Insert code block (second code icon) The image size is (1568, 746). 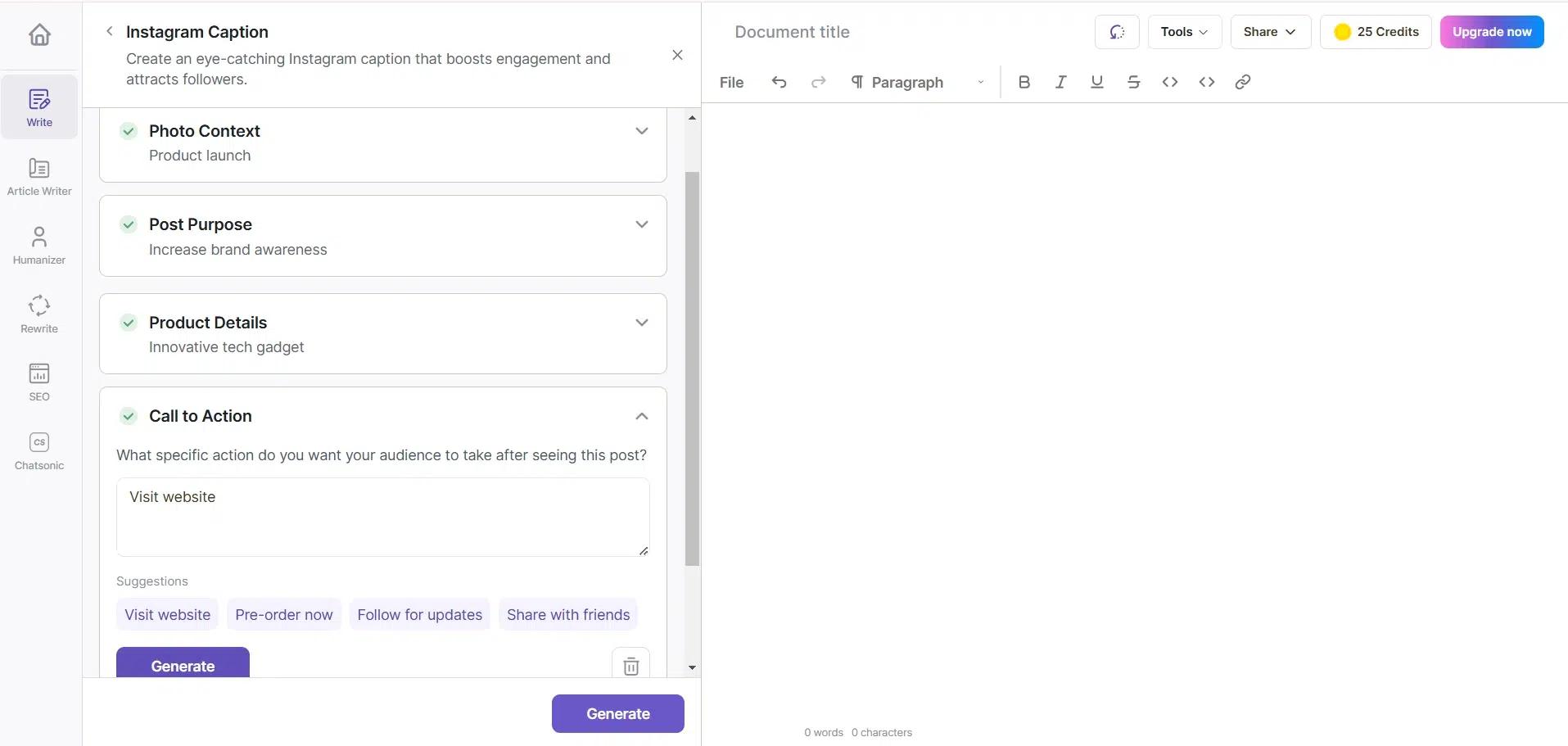pos(1206,82)
